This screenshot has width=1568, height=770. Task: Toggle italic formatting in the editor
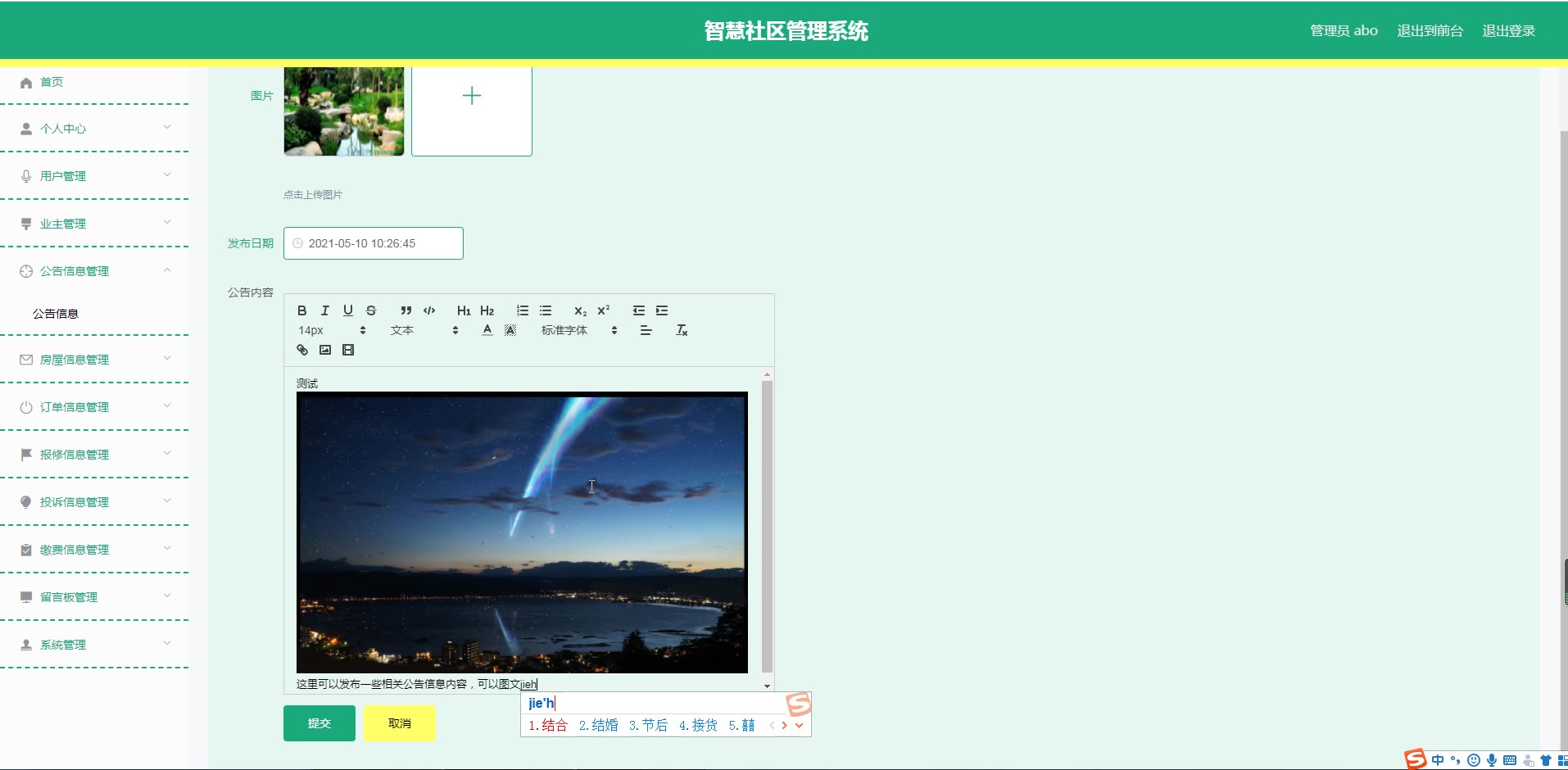(x=325, y=310)
